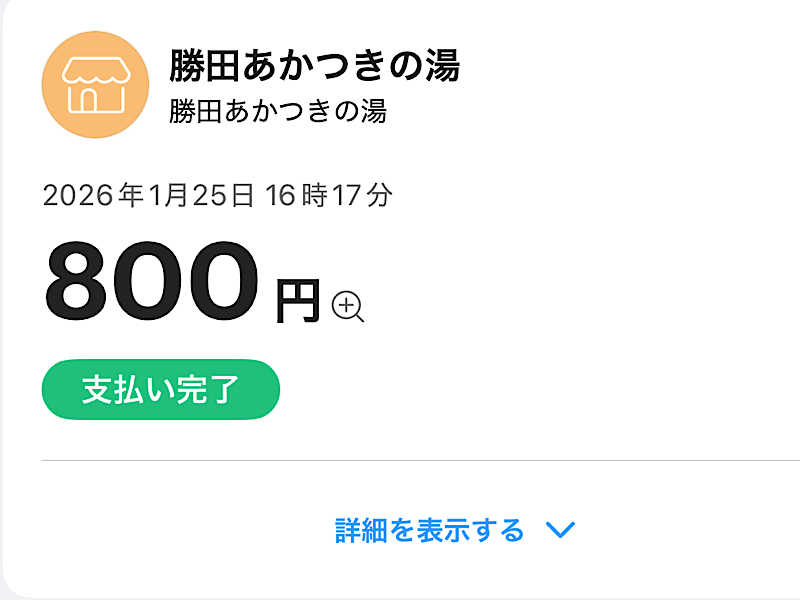Click the divider area above 詳細を表示する
Screen dimensions: 800x600
(400, 459)
